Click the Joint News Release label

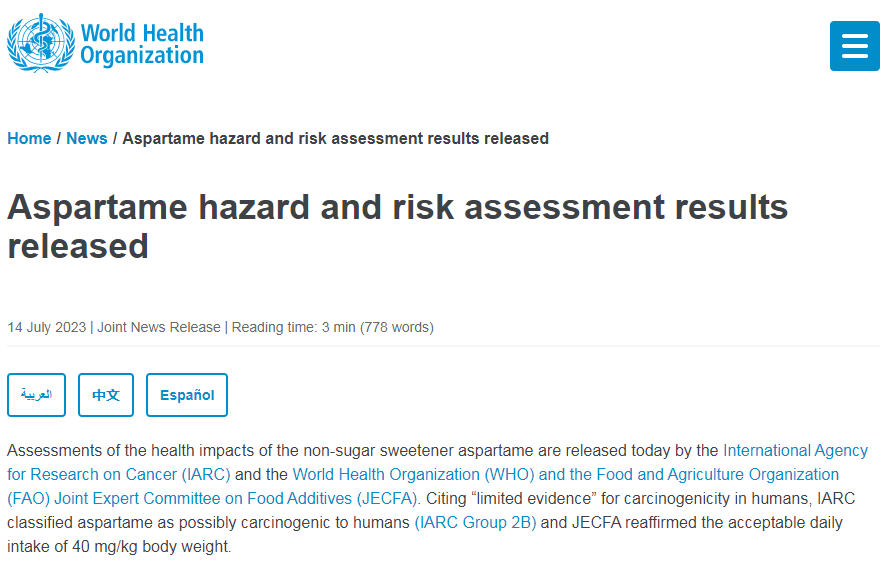(159, 327)
